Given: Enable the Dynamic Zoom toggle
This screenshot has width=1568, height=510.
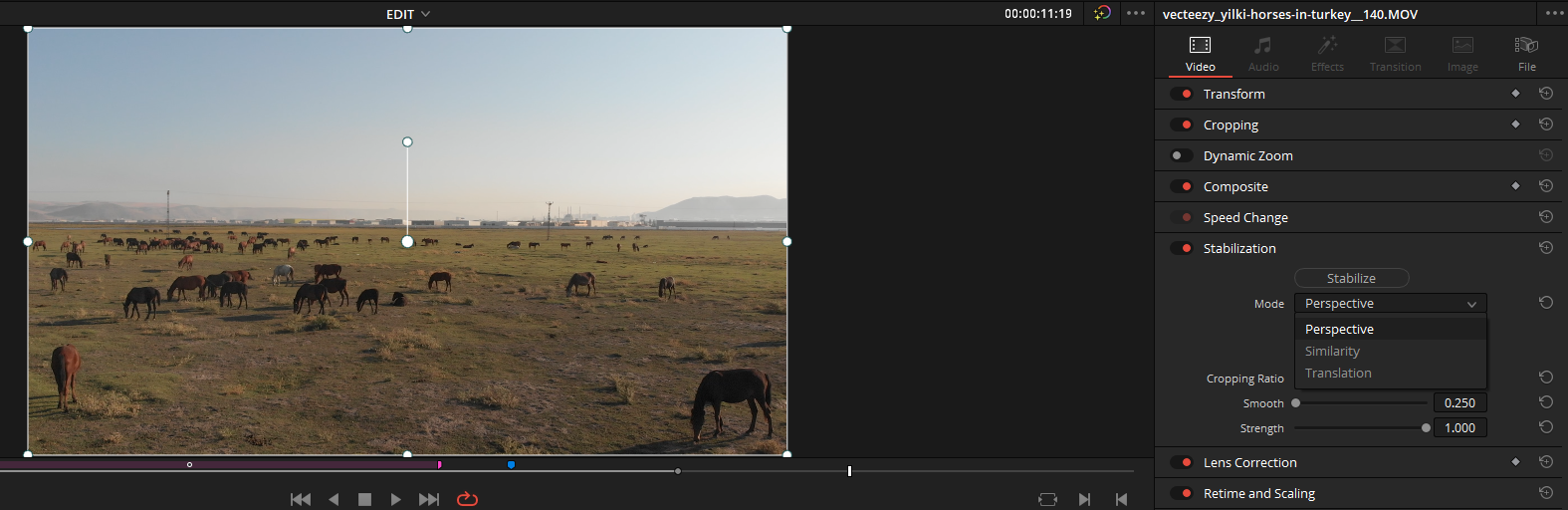Looking at the screenshot, I should click(1182, 155).
